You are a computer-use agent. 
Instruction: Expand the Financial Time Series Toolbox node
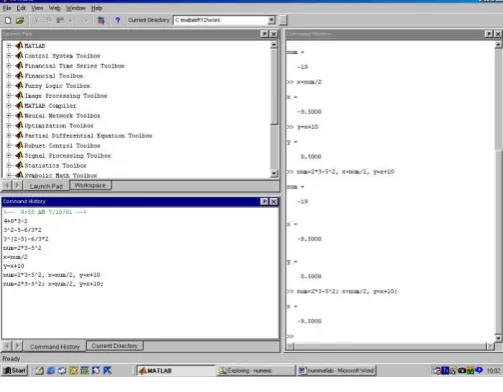(x=9, y=66)
